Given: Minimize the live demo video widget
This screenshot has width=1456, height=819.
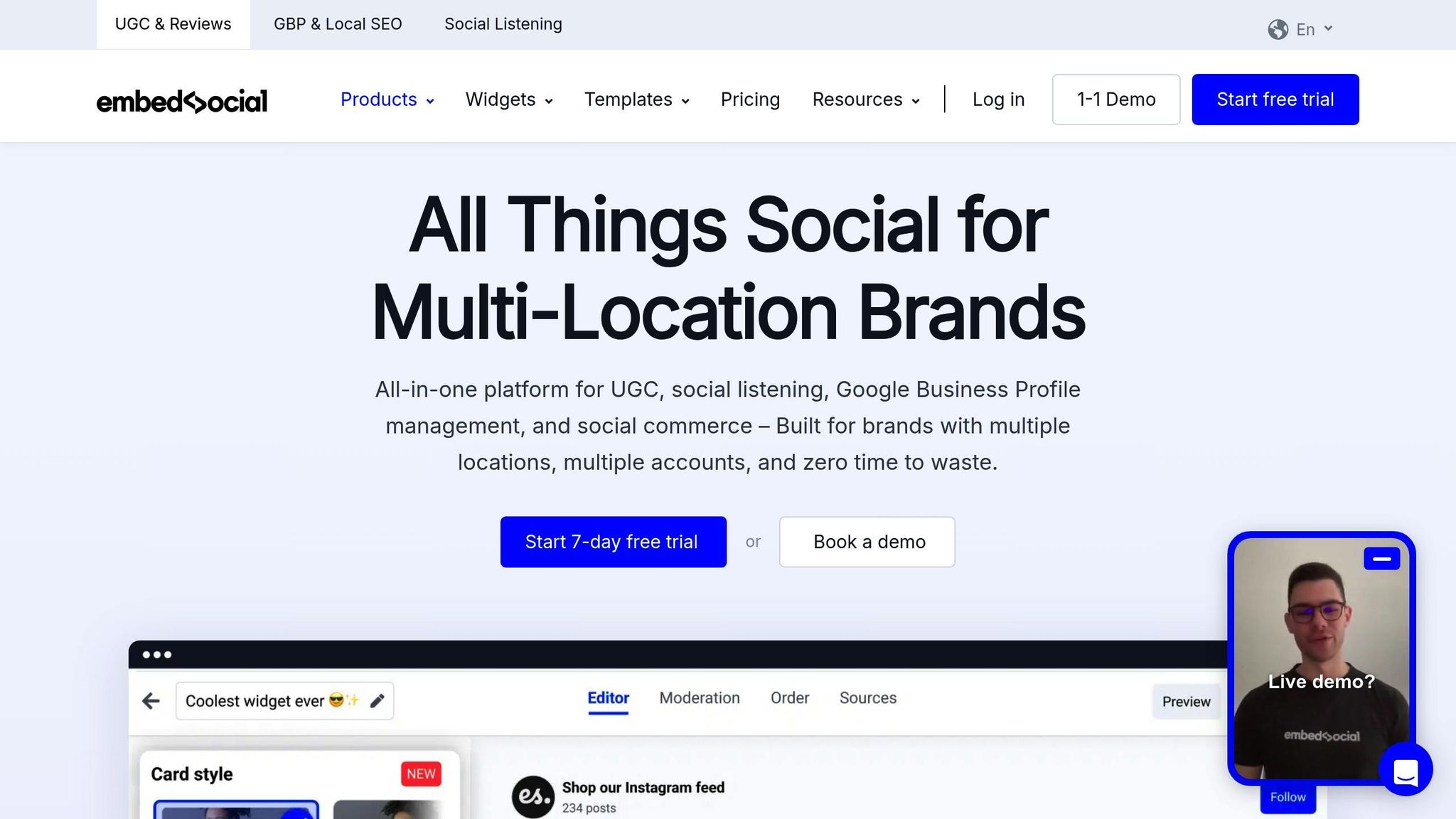Looking at the screenshot, I should pyautogui.click(x=1381, y=559).
